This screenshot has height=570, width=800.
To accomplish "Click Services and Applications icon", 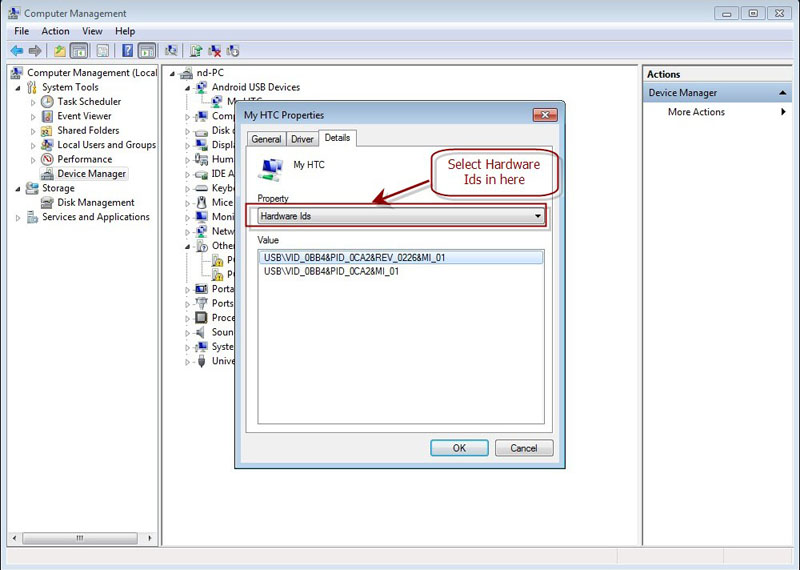I will pos(32,217).
